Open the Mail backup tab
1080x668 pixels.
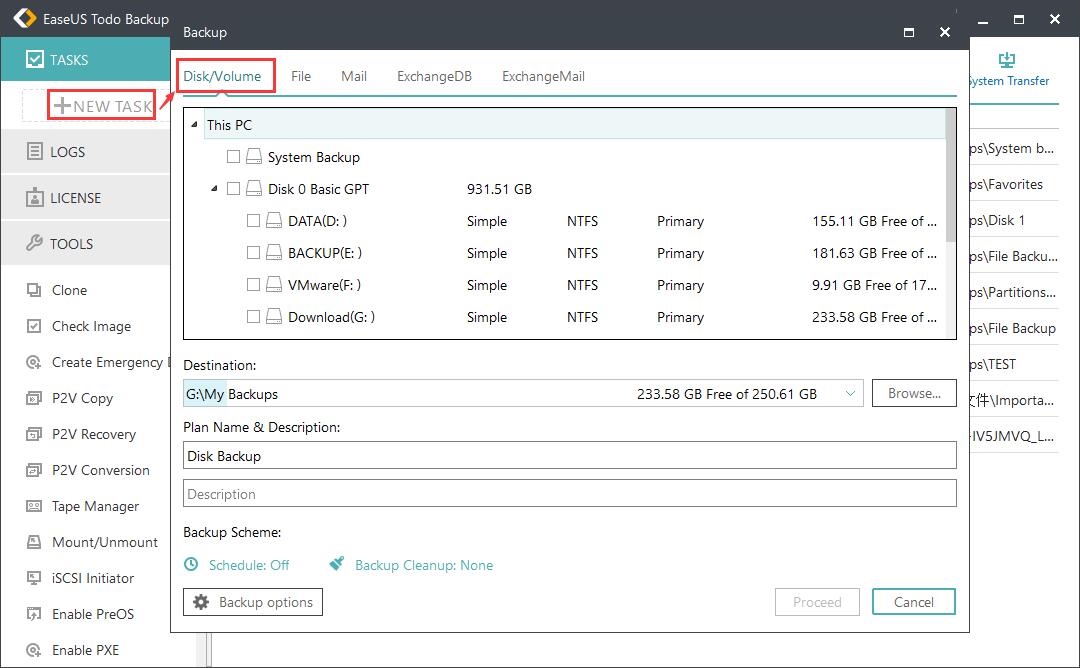click(x=354, y=76)
